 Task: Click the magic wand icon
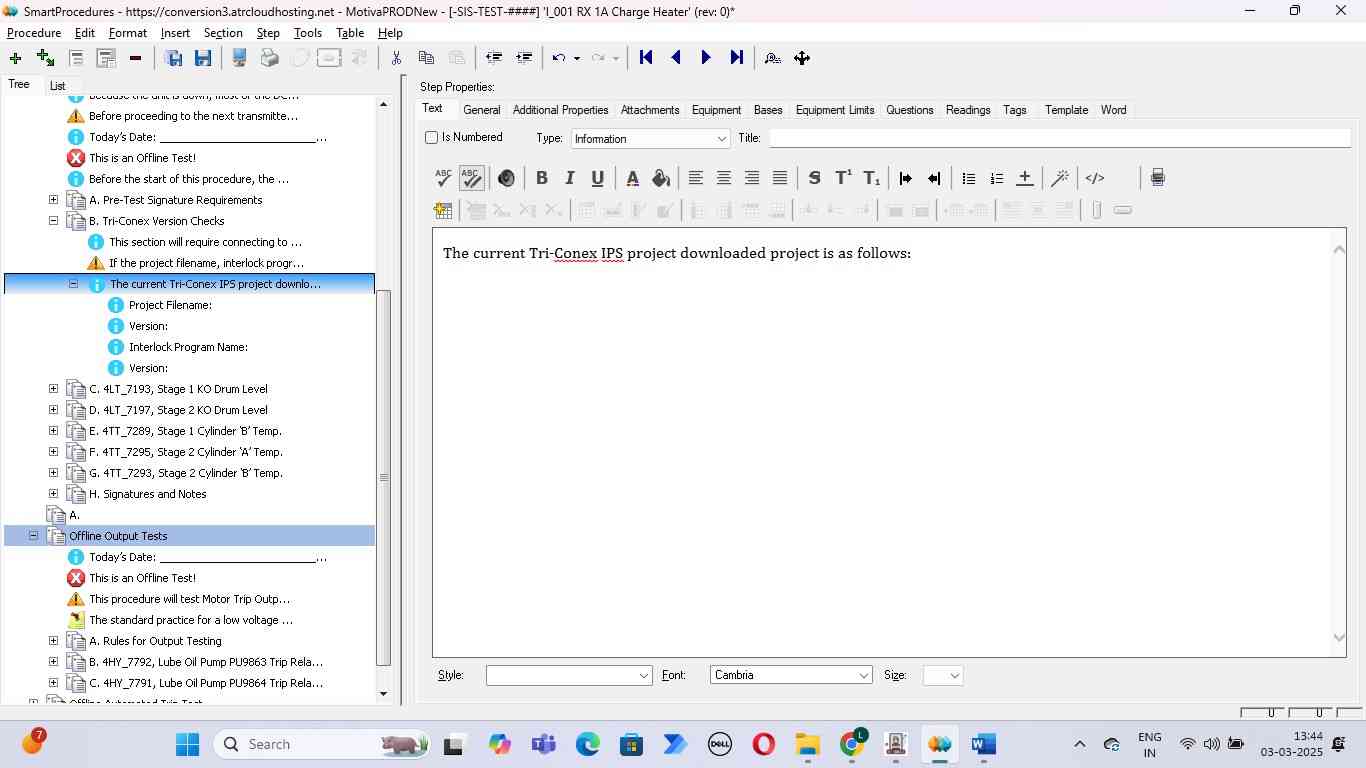tap(1059, 178)
